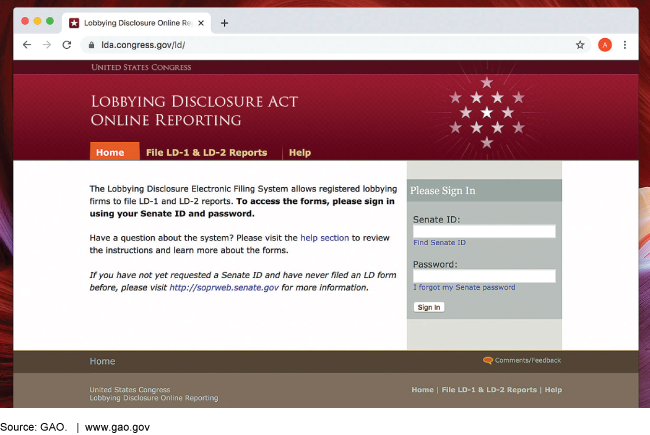This screenshot has height=435, width=650.
Task: Open the help section link
Action: tap(324, 237)
